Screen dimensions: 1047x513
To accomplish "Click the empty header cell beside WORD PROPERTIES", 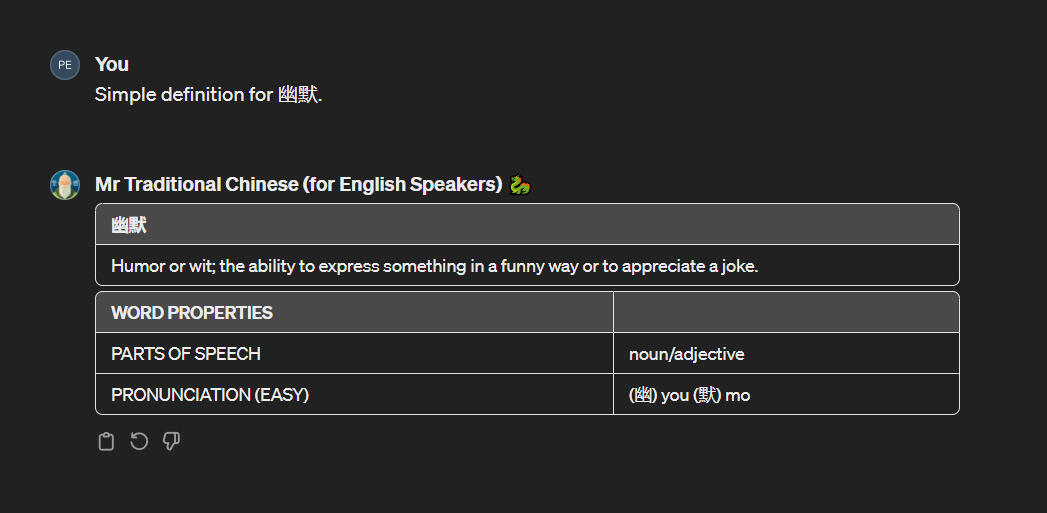I will pos(786,313).
